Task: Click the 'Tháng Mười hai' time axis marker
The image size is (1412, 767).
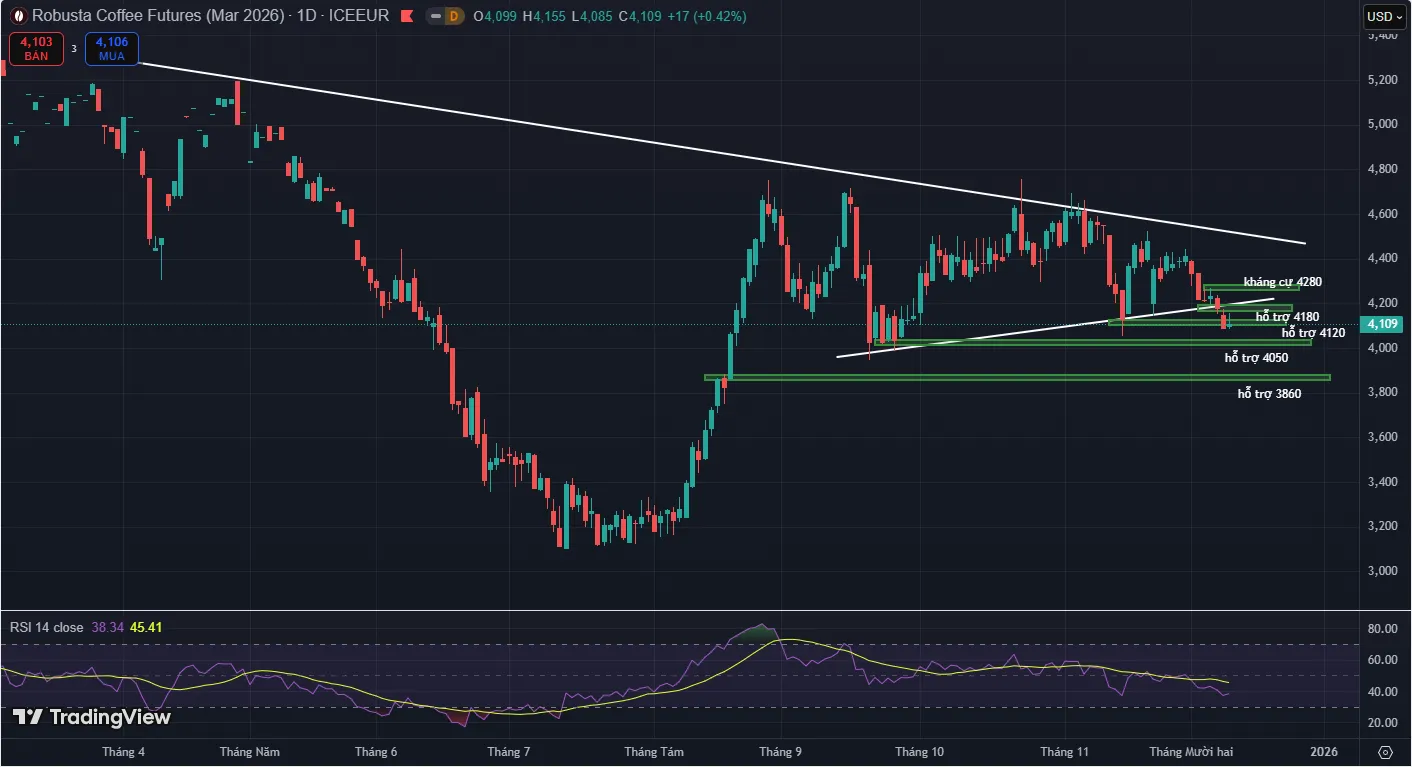Action: (x=1191, y=751)
